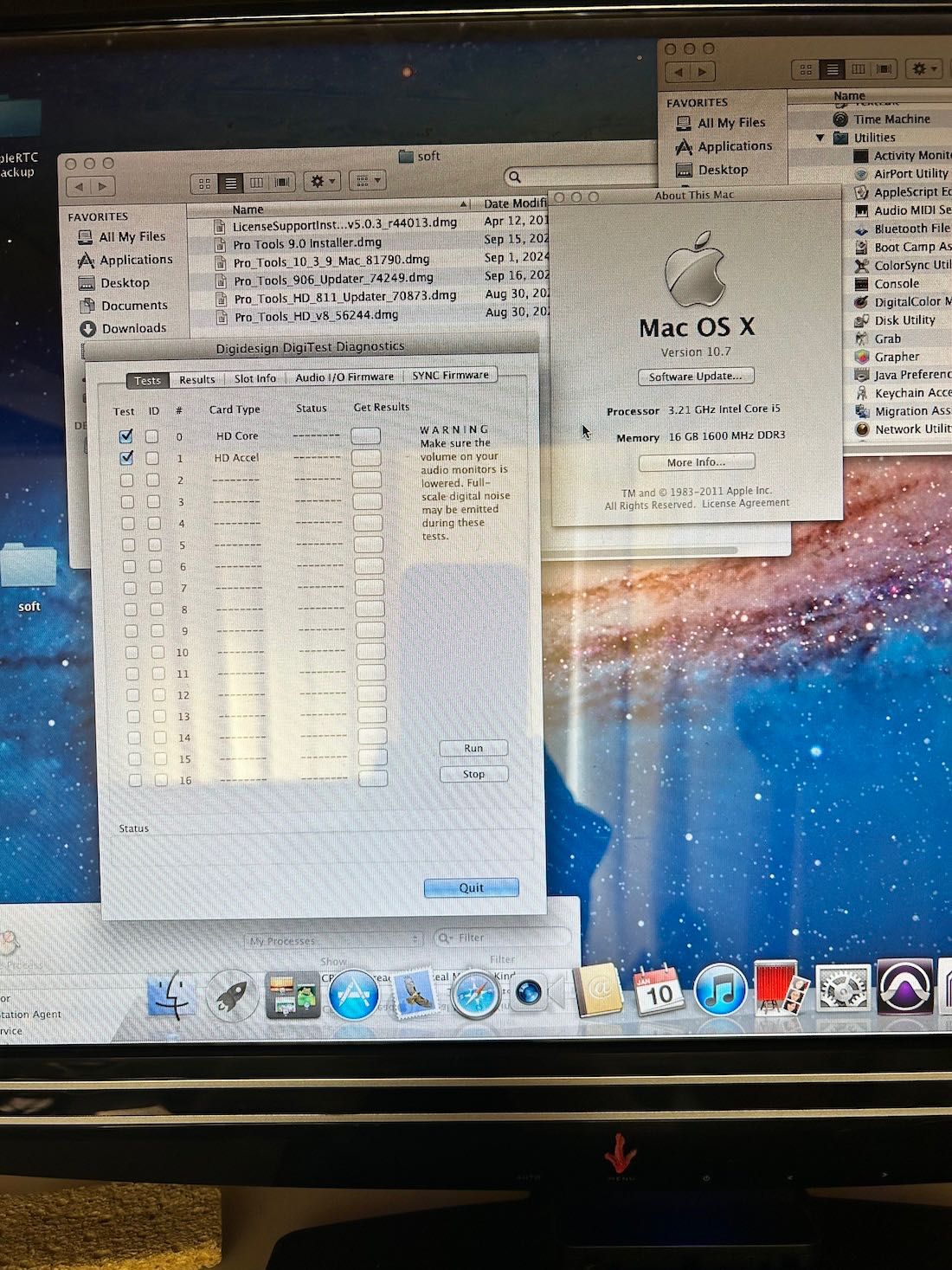Select the soft folder on the desktop
This screenshot has width=952, height=1270.
[29, 577]
